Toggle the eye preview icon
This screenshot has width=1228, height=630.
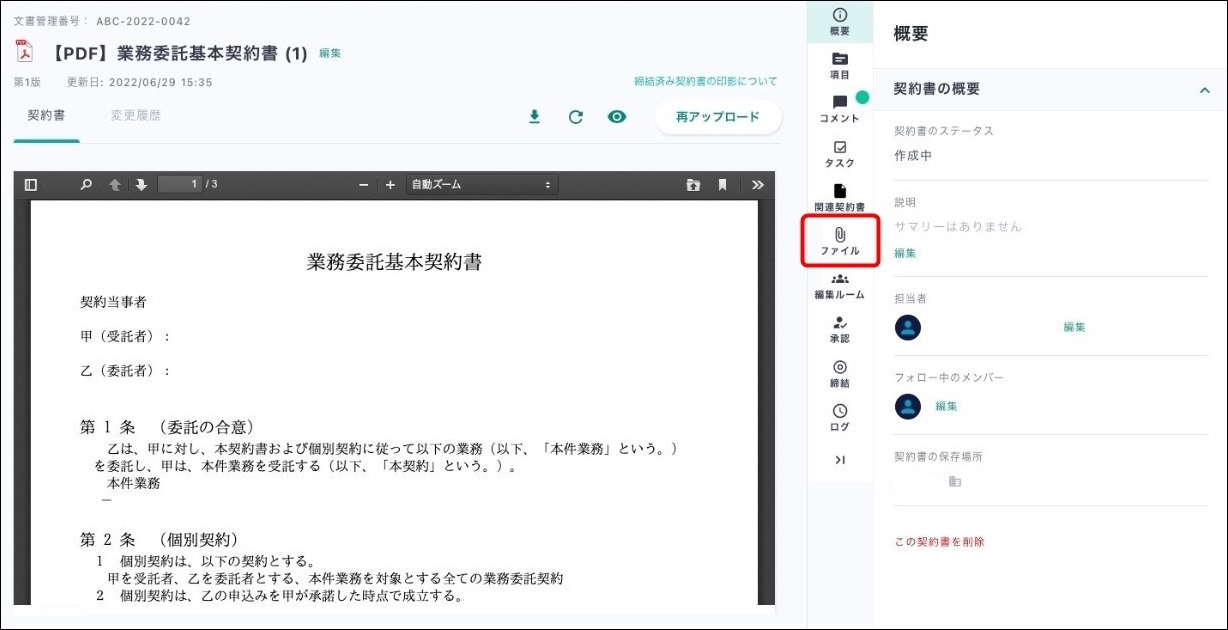click(617, 117)
